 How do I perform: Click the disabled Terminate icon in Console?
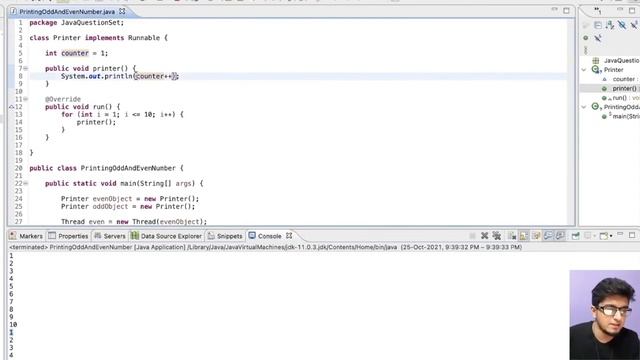click(472, 236)
